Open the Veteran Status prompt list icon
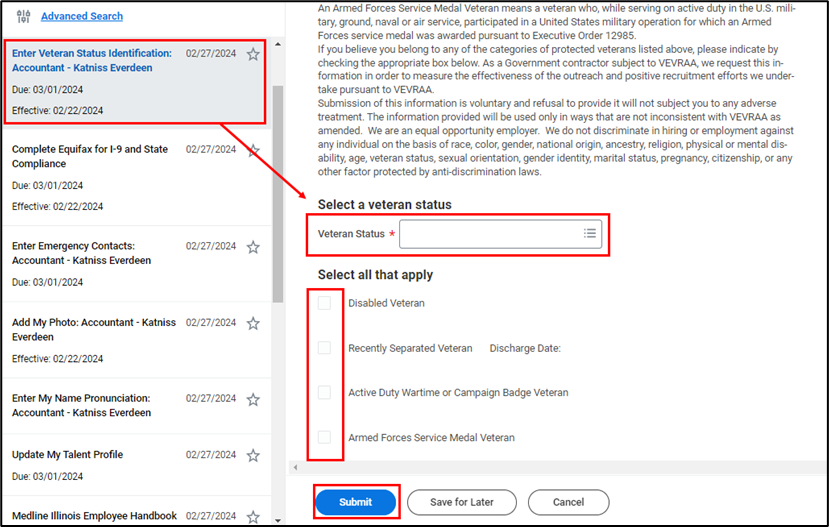The height and width of the screenshot is (527, 829). [590, 234]
